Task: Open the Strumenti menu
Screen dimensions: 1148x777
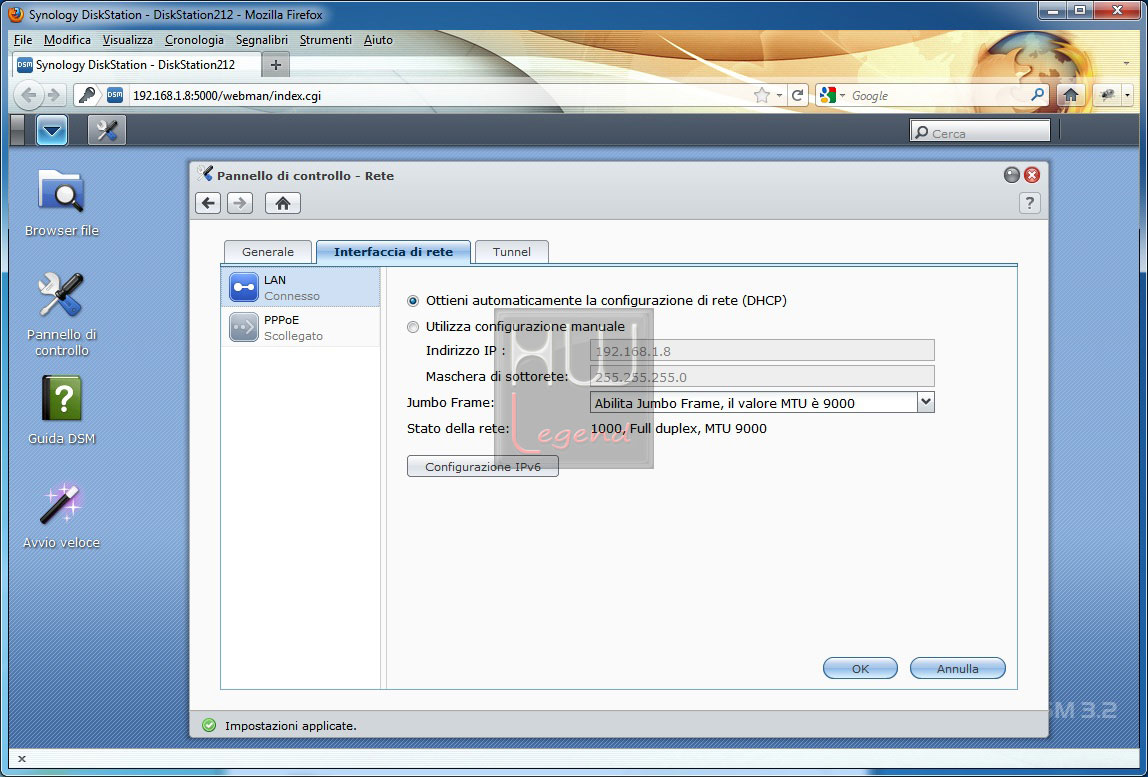Action: coord(326,40)
